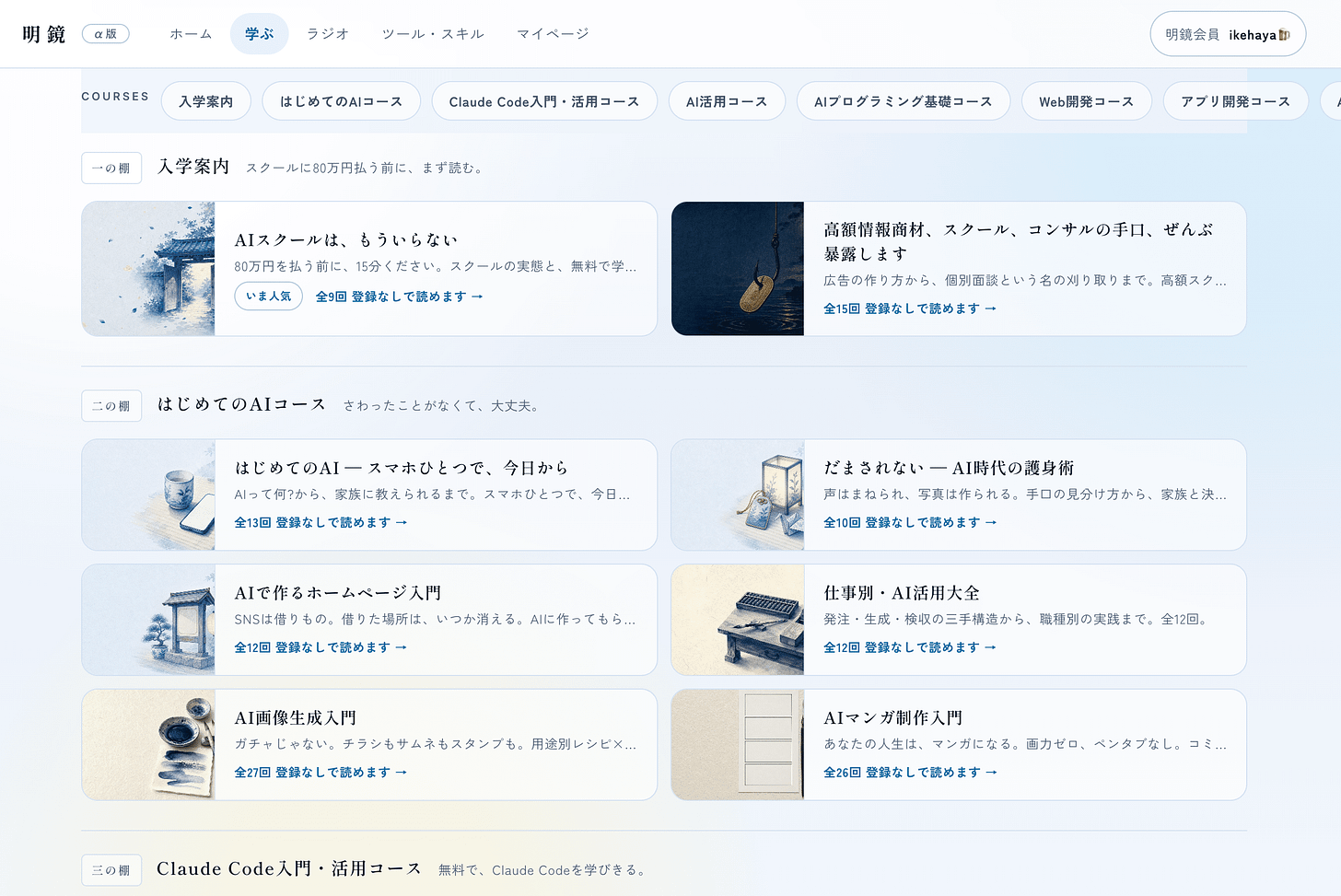Open the fishing hook thumbnail course

[738, 269]
